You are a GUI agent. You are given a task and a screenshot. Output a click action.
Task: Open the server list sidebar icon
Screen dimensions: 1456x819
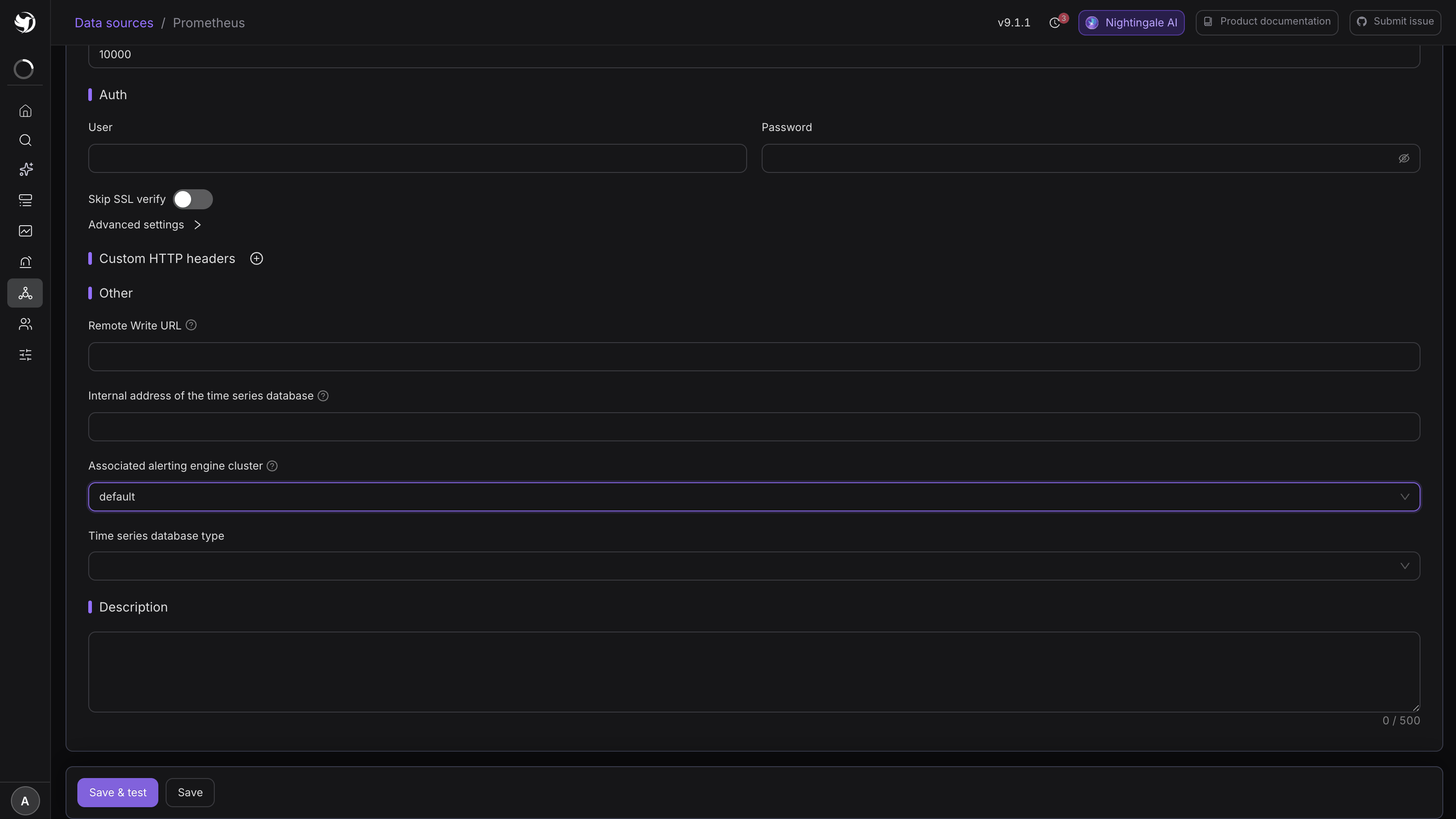25,200
